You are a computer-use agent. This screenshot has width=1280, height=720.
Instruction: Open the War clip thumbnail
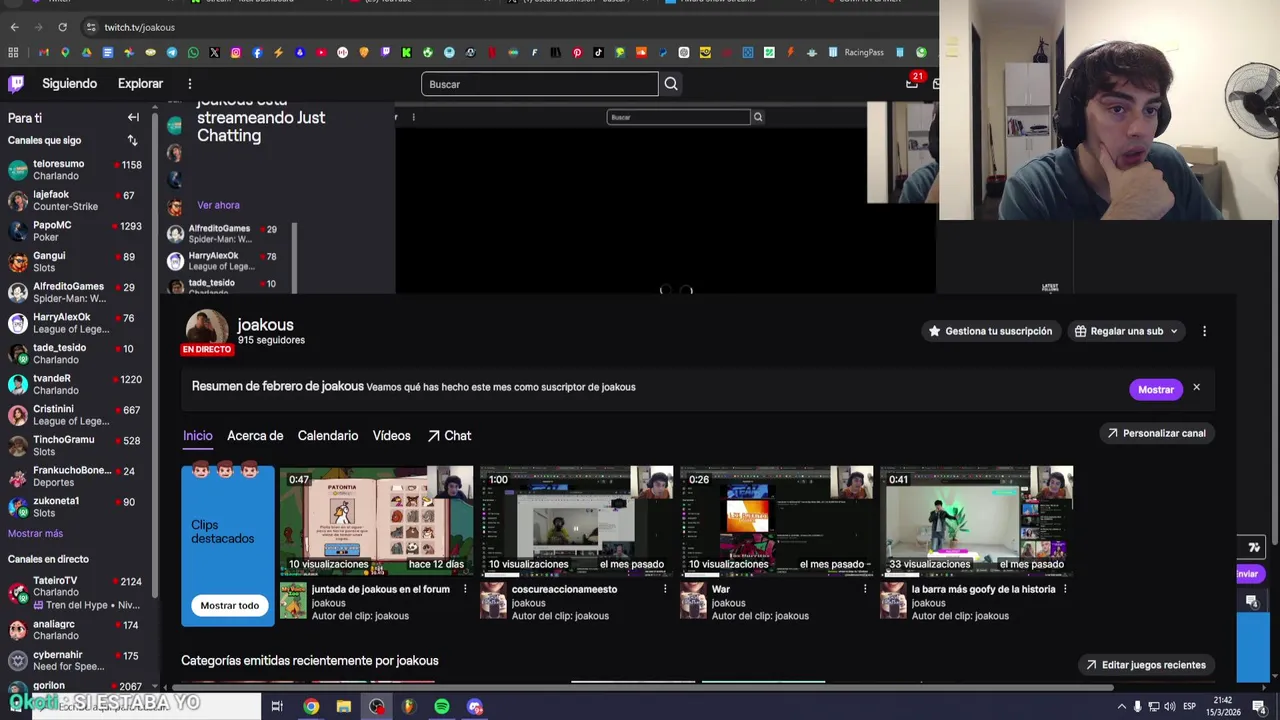pyautogui.click(x=776, y=520)
